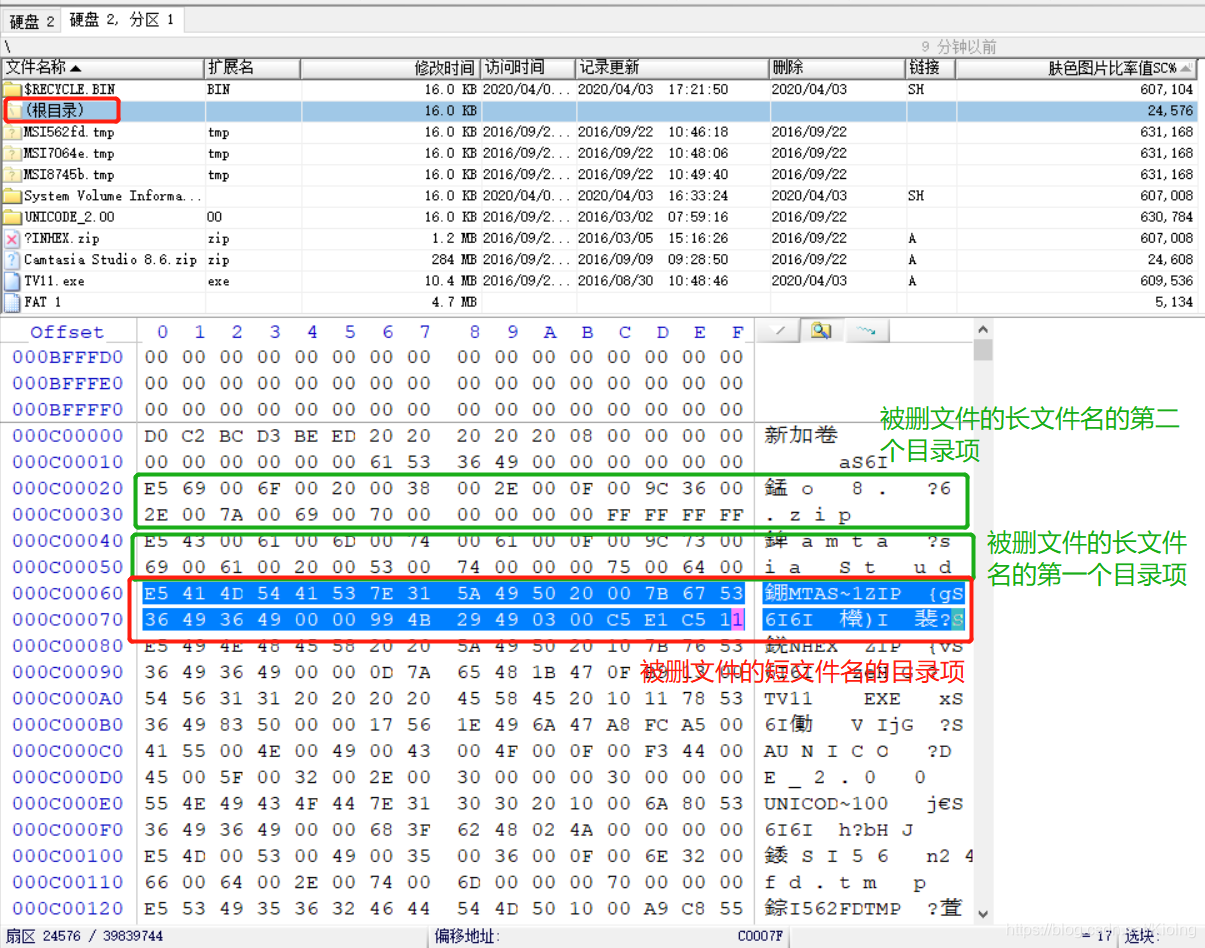Click the wavy arrow button above the text column
The height and width of the screenshot is (948, 1205).
866,331
